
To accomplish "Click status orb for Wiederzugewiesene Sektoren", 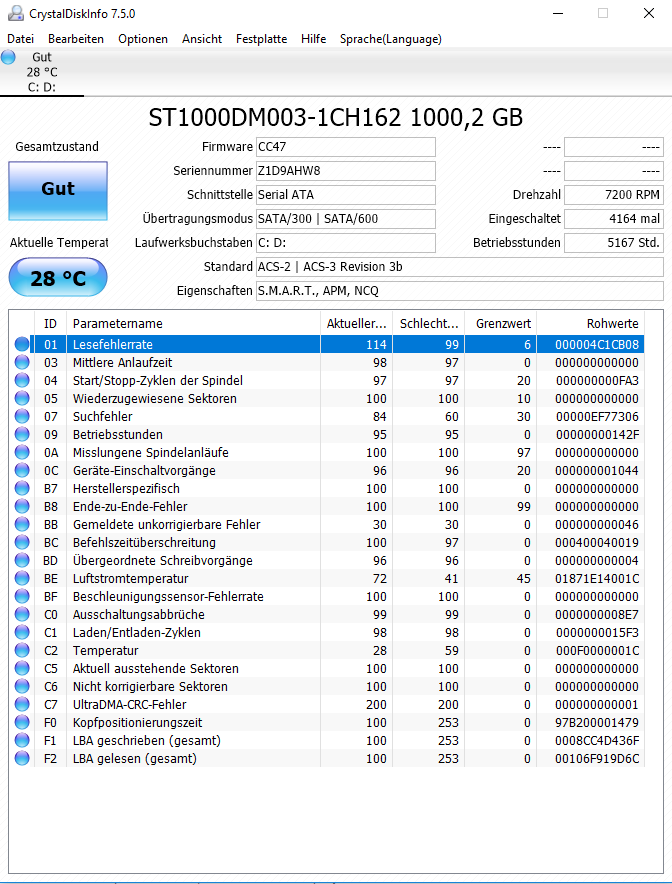I will 22,398.
